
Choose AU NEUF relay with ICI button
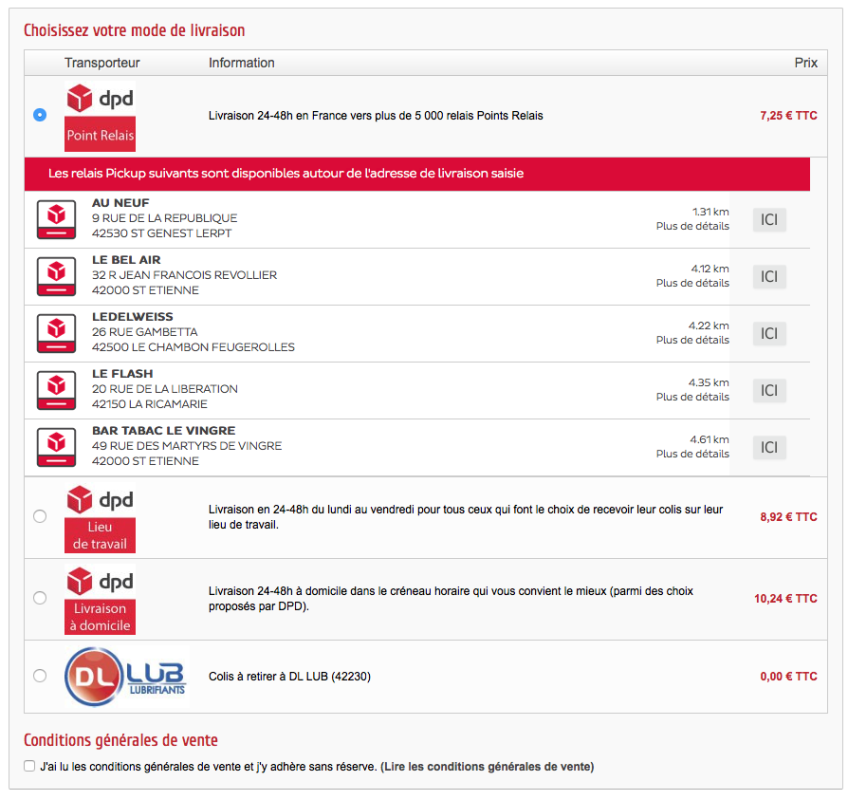coord(769,220)
